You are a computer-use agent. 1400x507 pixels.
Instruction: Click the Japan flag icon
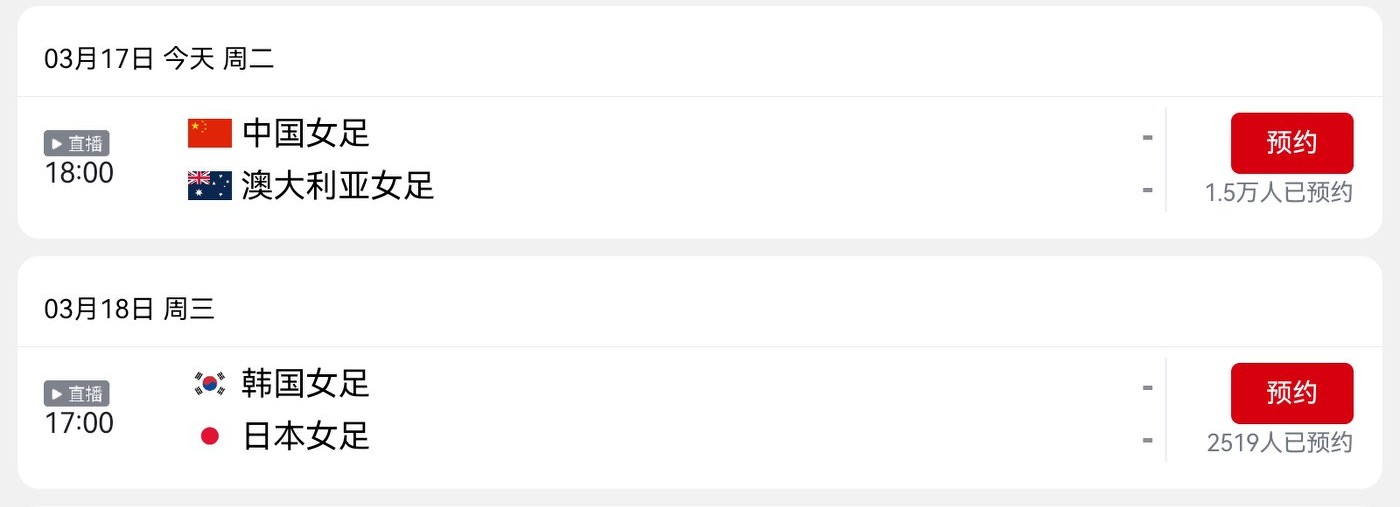click(x=210, y=436)
